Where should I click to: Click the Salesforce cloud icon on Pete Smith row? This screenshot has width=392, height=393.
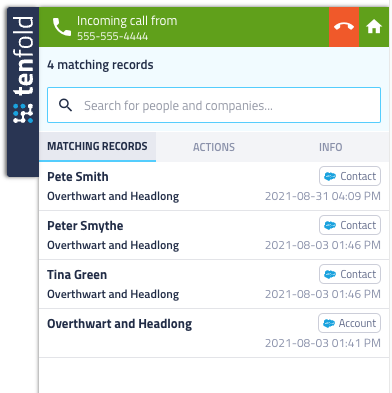click(x=330, y=176)
